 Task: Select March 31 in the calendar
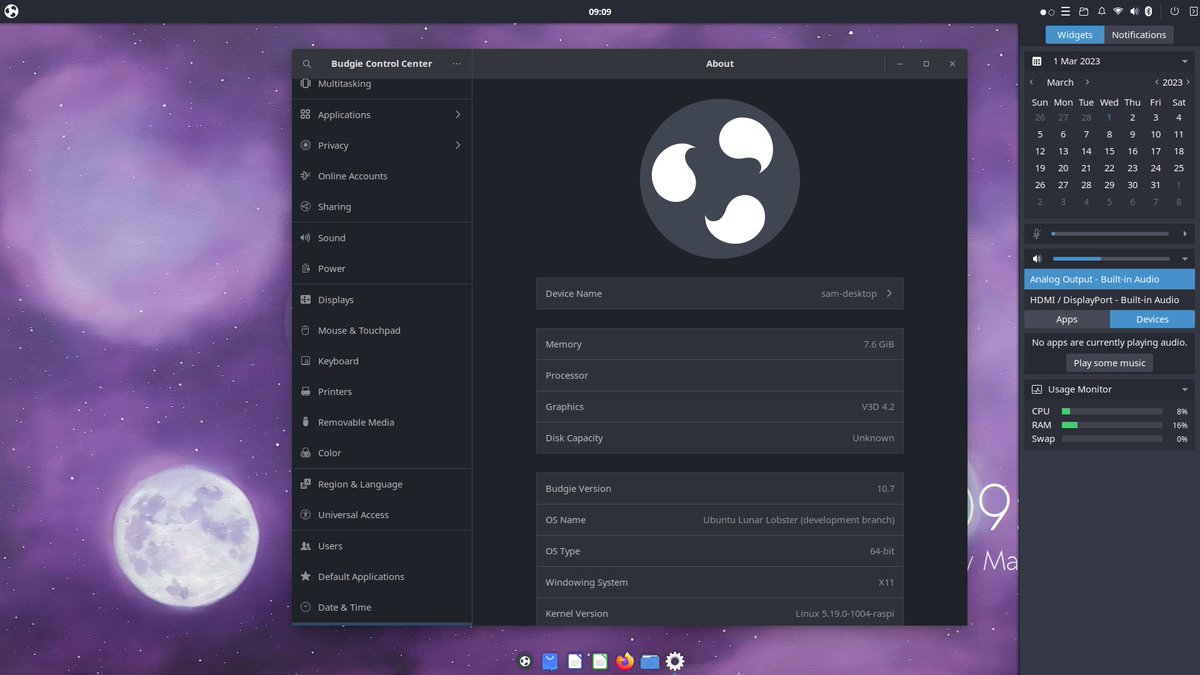(1155, 185)
